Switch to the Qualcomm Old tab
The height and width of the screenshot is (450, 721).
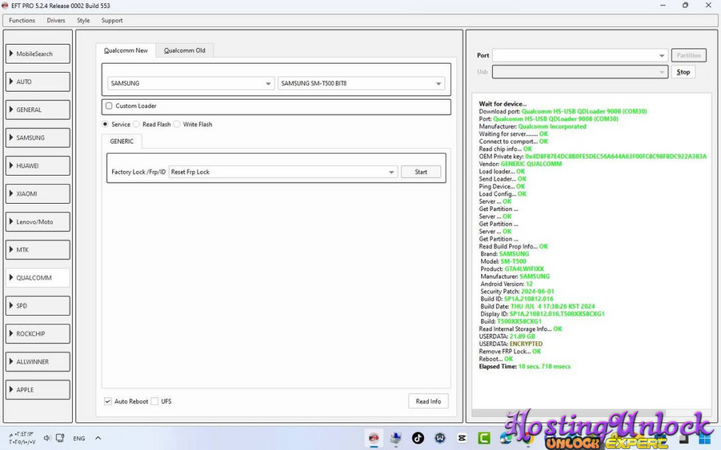pos(185,50)
